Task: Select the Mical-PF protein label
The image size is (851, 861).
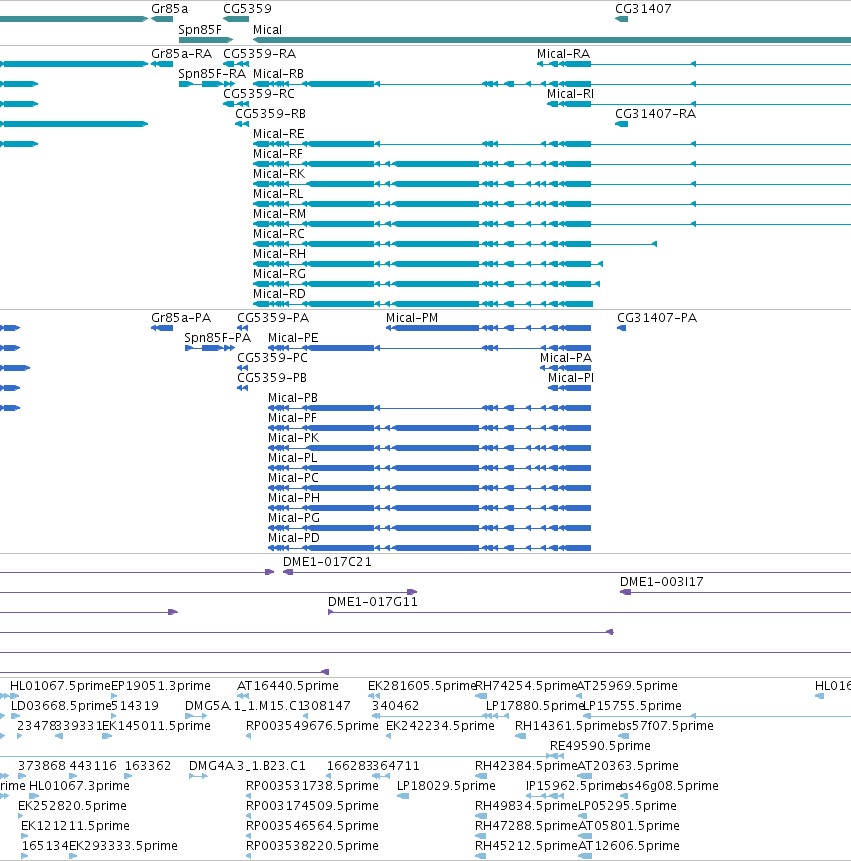Action: [x=292, y=418]
